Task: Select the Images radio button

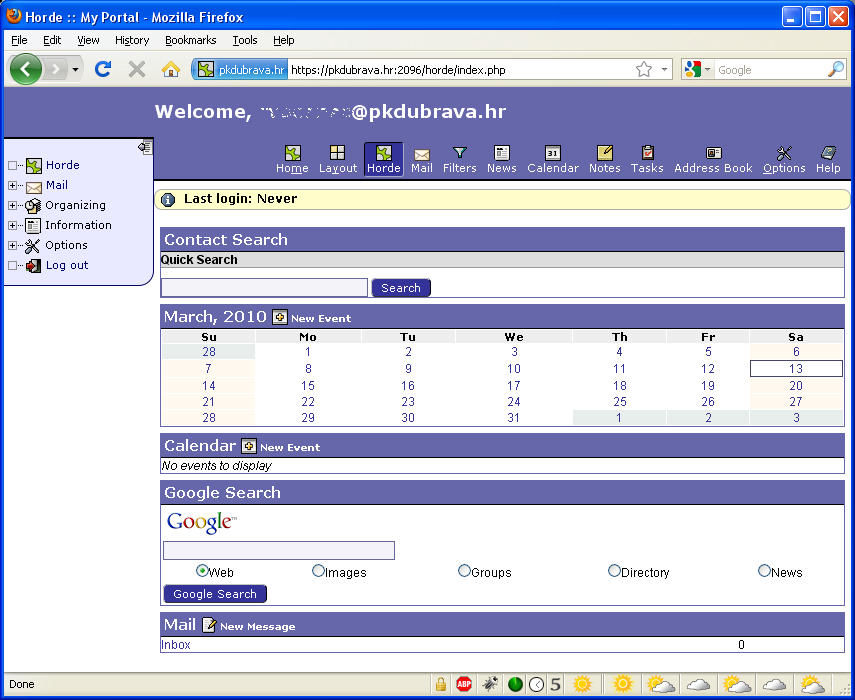Action: (319, 571)
